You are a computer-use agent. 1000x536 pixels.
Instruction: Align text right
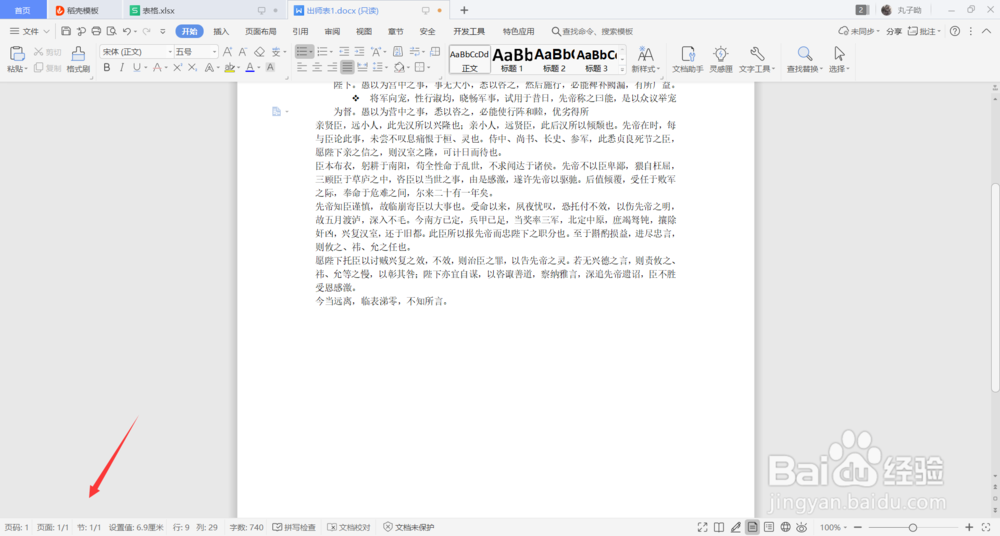pyautogui.click(x=332, y=67)
